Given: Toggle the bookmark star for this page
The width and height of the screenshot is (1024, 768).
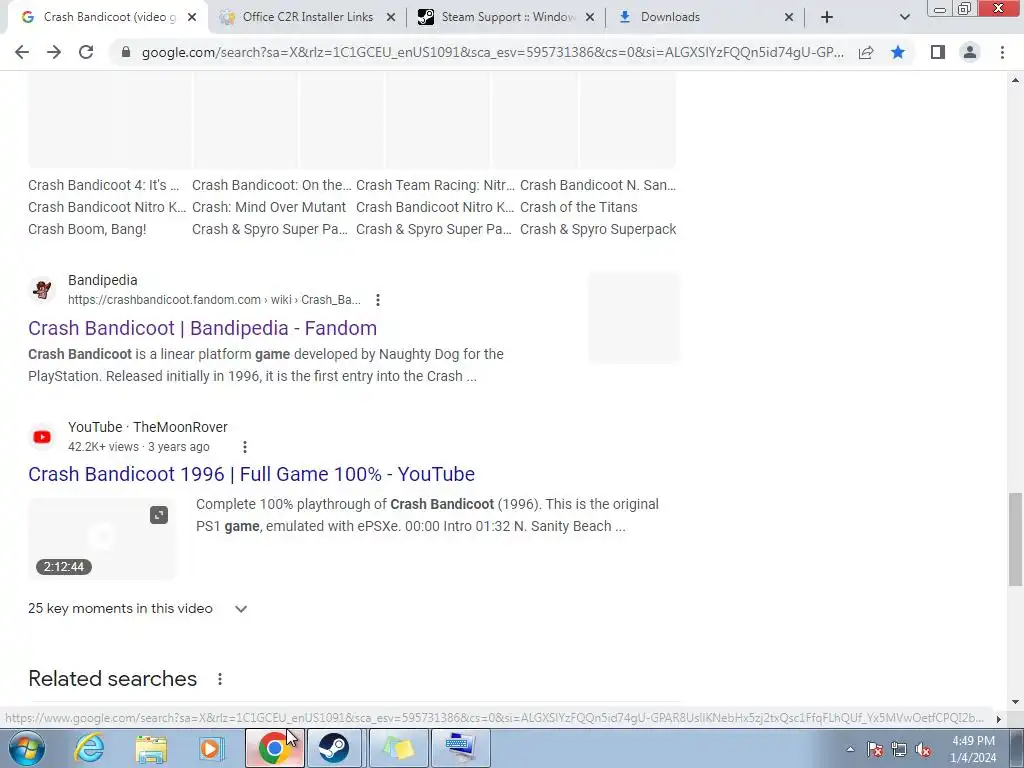Looking at the screenshot, I should [x=898, y=52].
